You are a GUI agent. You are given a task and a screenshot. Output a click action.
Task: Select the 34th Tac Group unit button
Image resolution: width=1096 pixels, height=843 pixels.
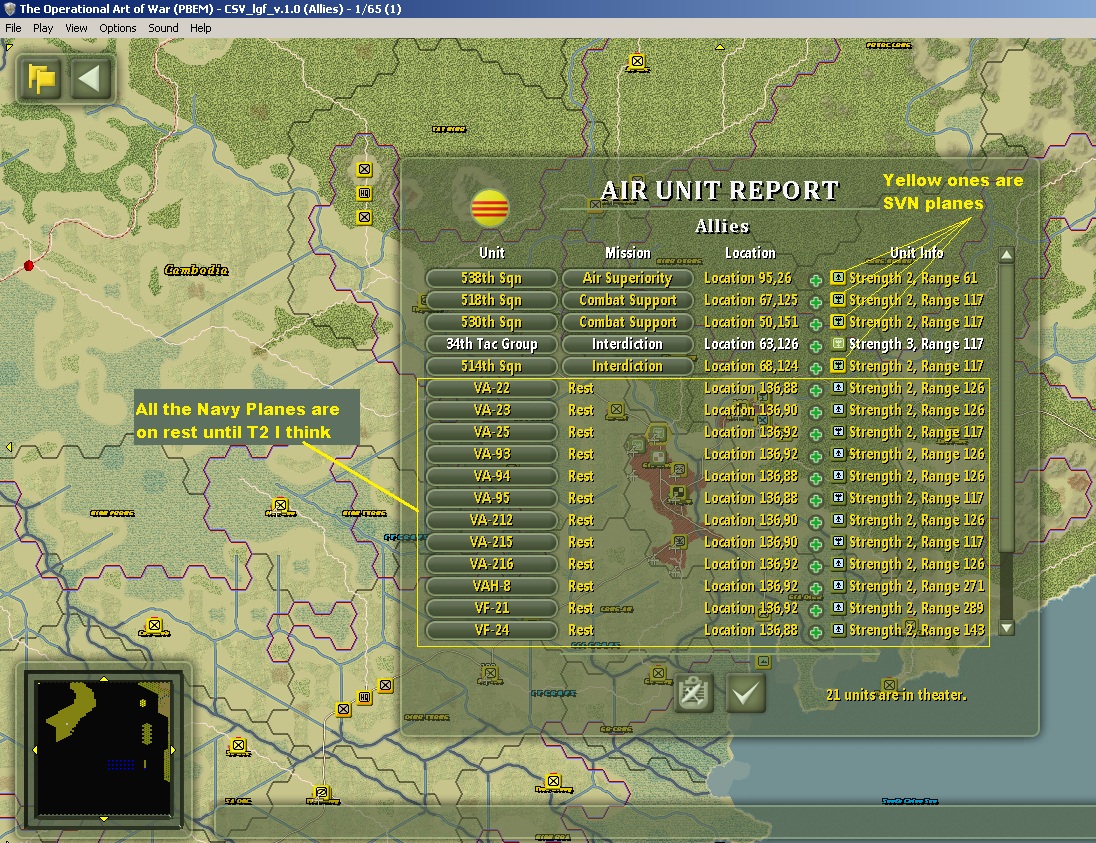pos(491,344)
